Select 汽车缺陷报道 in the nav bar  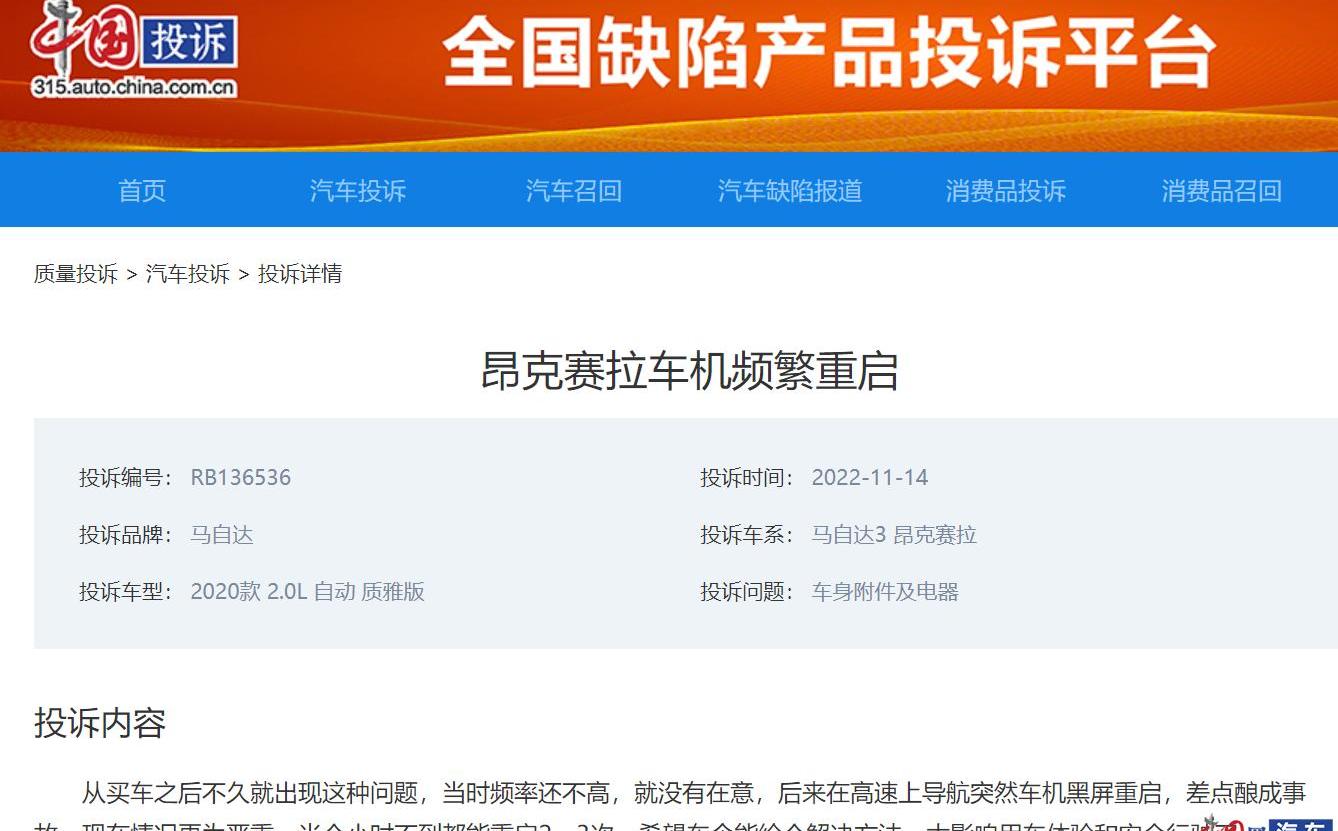coord(790,191)
